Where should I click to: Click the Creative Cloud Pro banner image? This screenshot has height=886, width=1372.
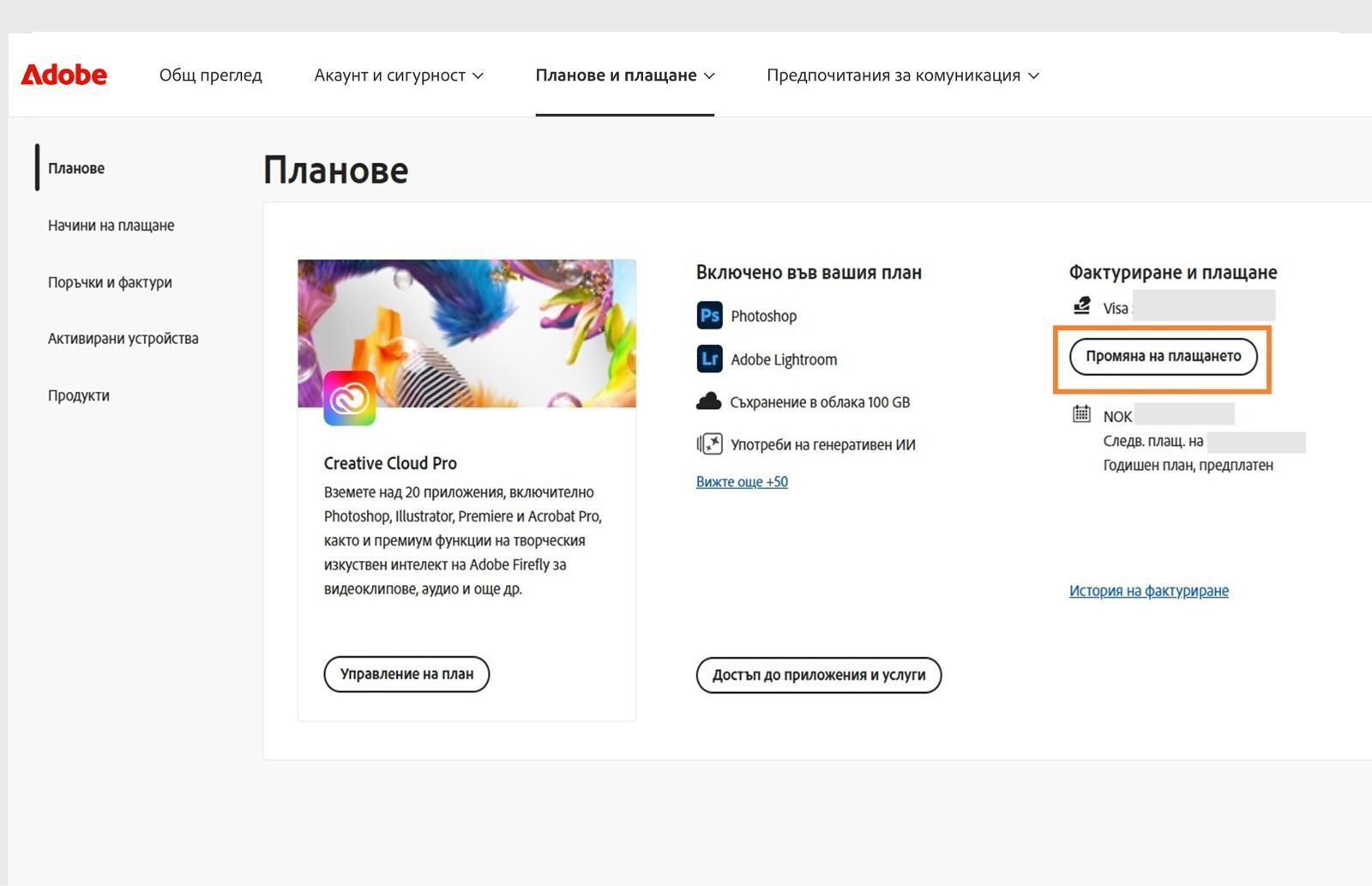pyautogui.click(x=467, y=333)
